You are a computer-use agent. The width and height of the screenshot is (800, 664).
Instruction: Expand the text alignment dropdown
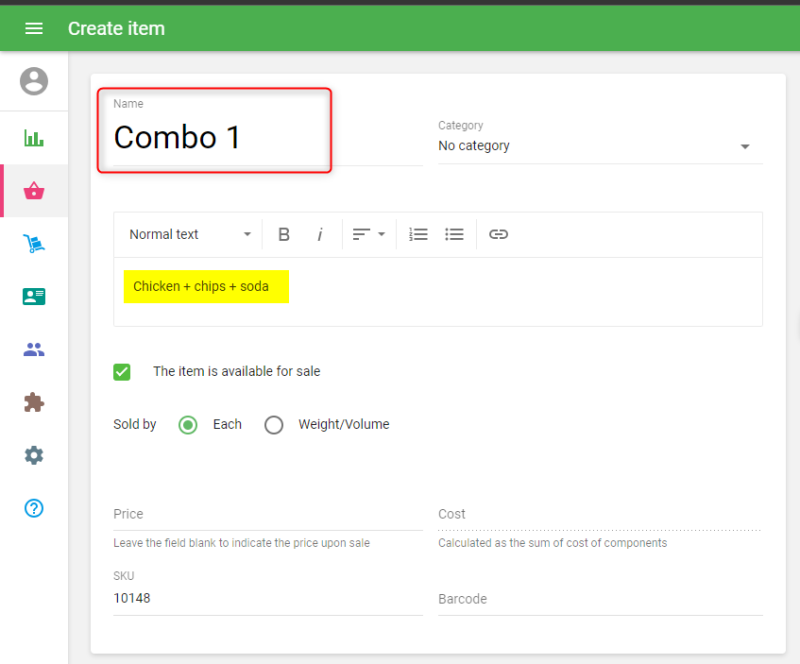tap(369, 235)
